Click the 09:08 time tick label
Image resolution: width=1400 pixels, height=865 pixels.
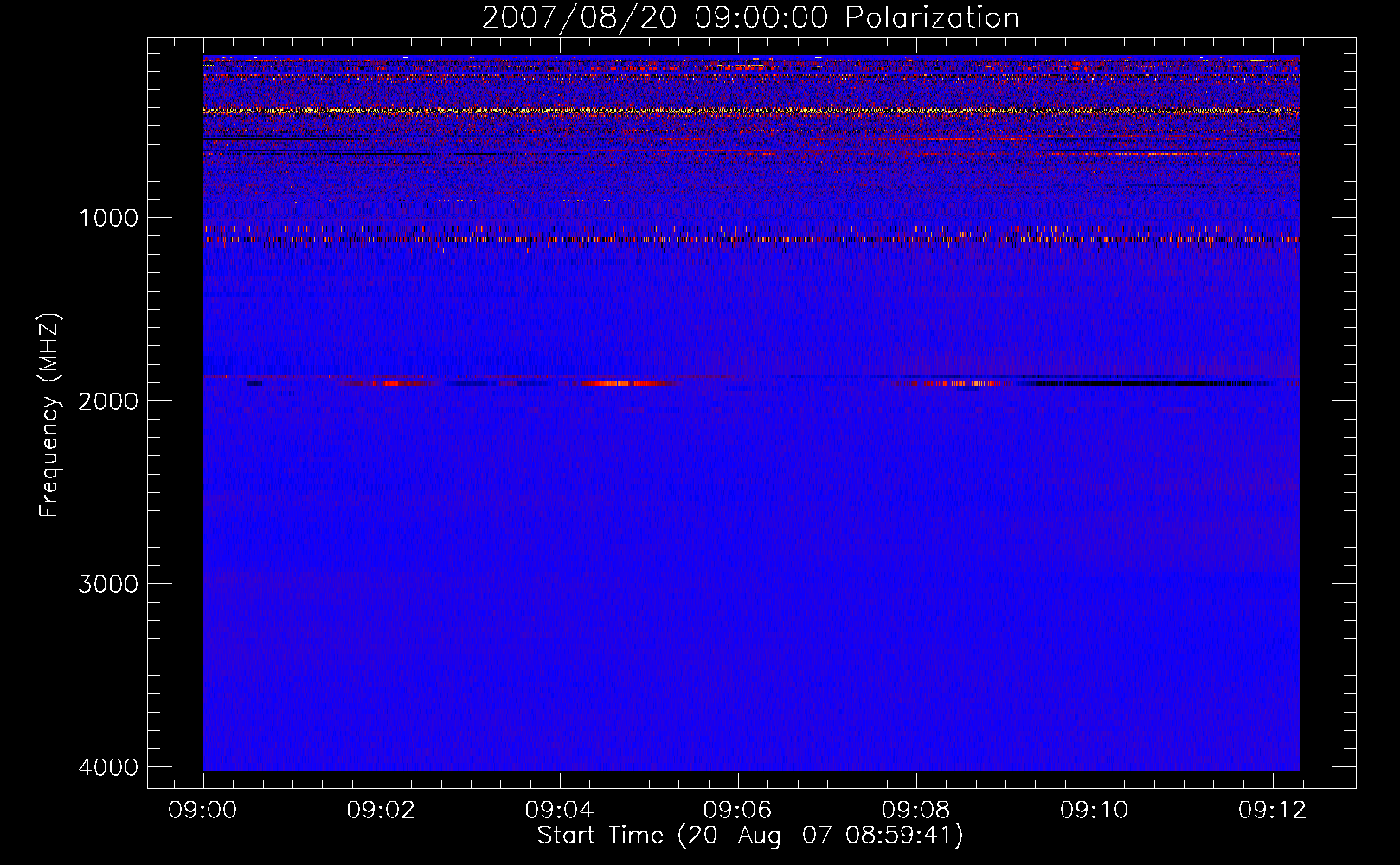tap(916, 811)
